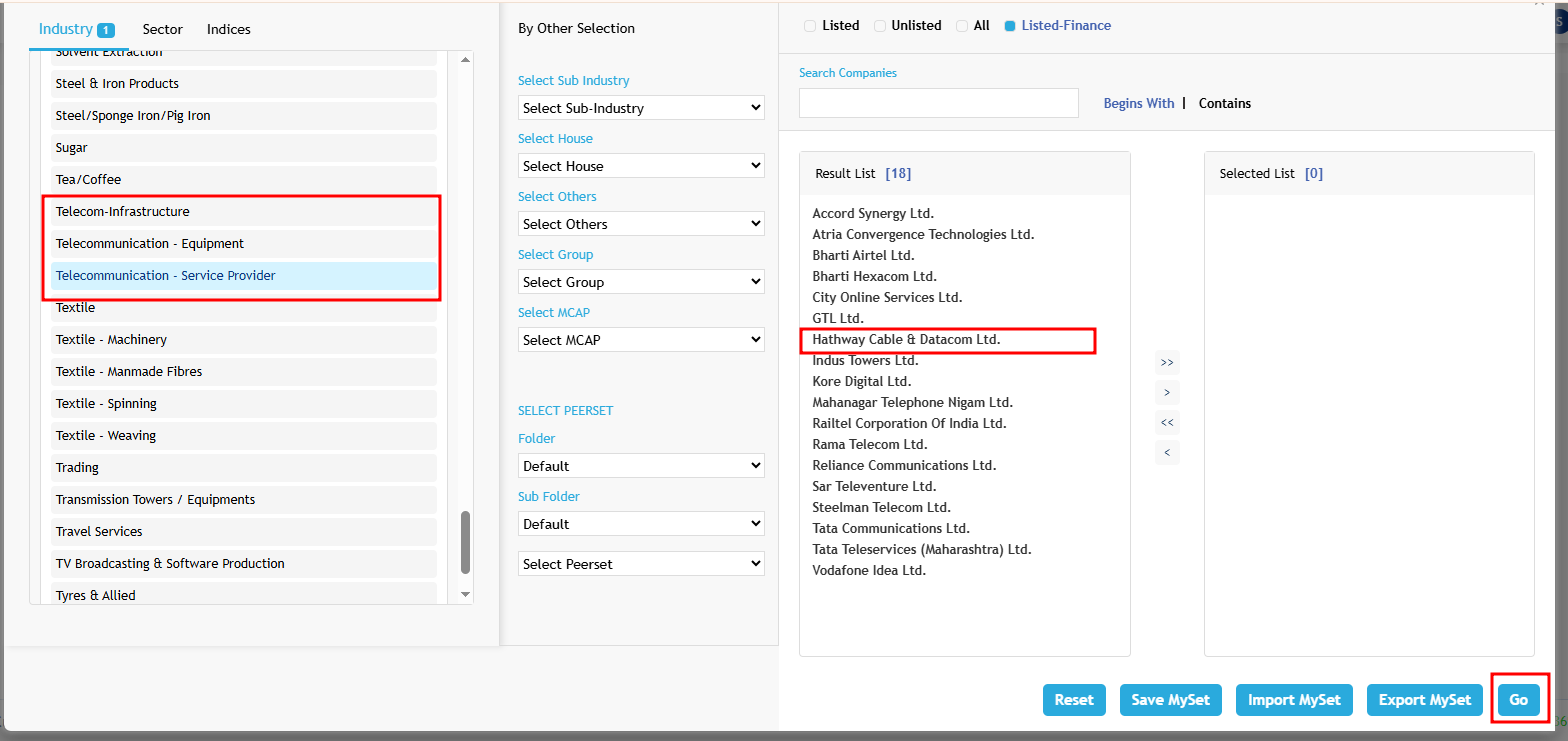The width and height of the screenshot is (1568, 741).
Task: Click the Save MySet button
Action: [x=1170, y=700]
